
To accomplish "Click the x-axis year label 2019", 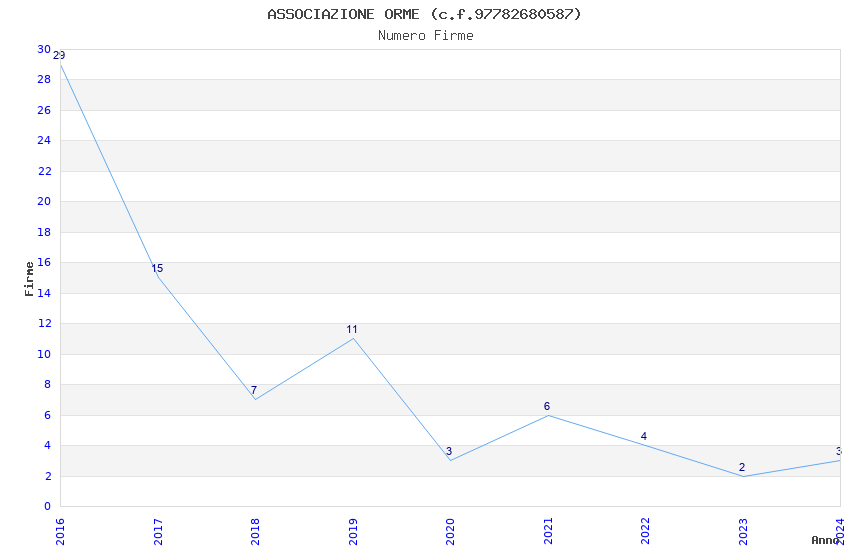I will pos(353,532).
